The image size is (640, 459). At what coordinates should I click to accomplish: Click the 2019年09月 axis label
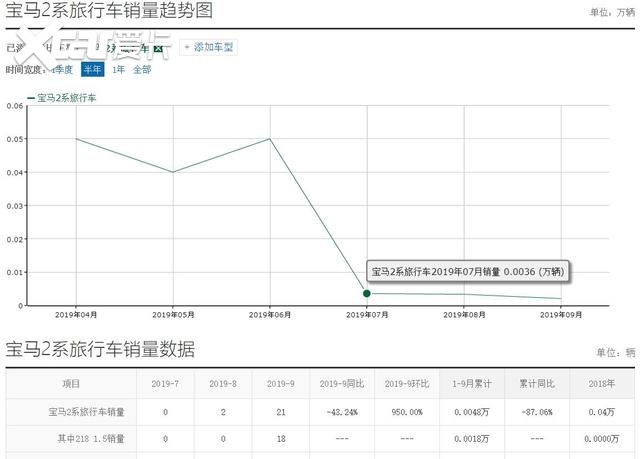pyautogui.click(x=561, y=315)
